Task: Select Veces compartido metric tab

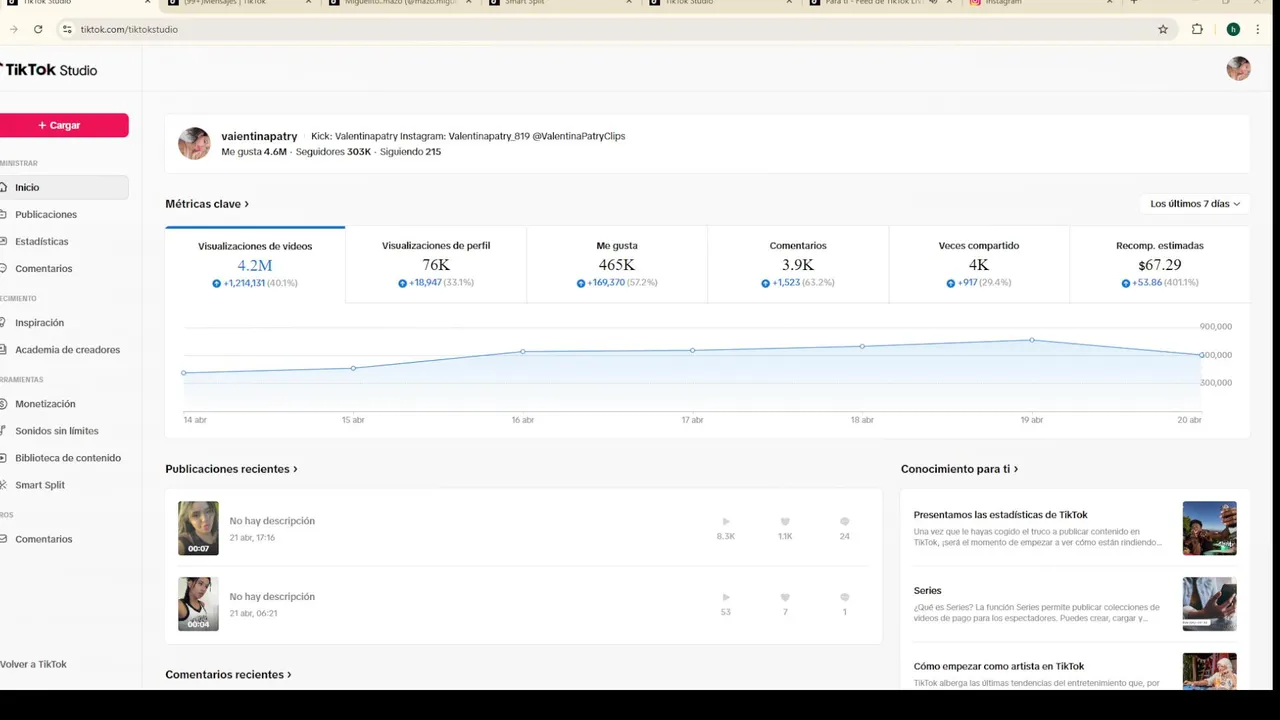Action: point(978,265)
